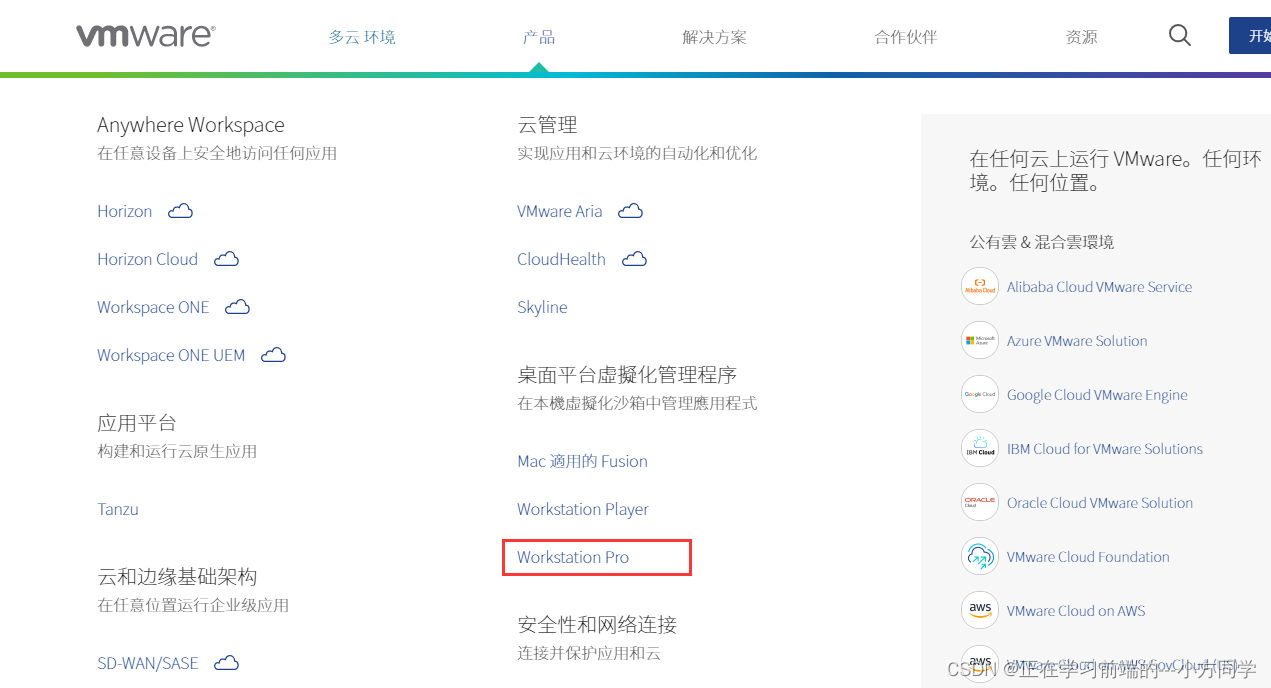Open Google Cloud VMware Engine link

pos(1097,394)
